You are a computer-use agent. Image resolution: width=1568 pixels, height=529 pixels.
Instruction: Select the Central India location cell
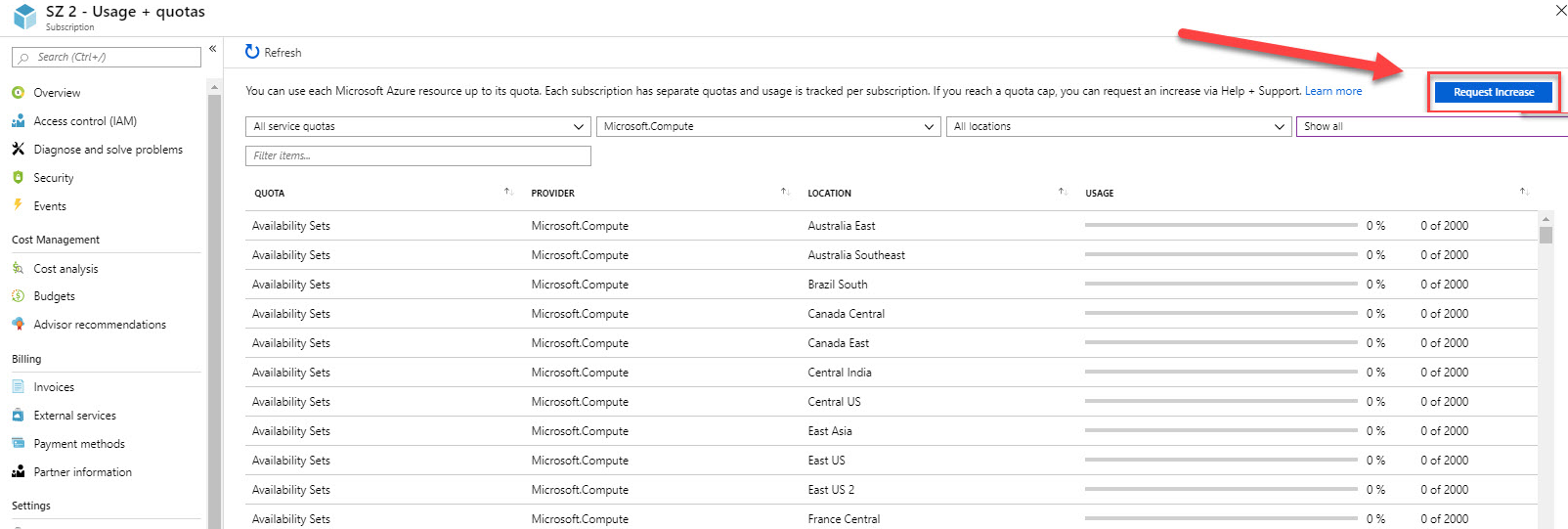[x=839, y=373]
